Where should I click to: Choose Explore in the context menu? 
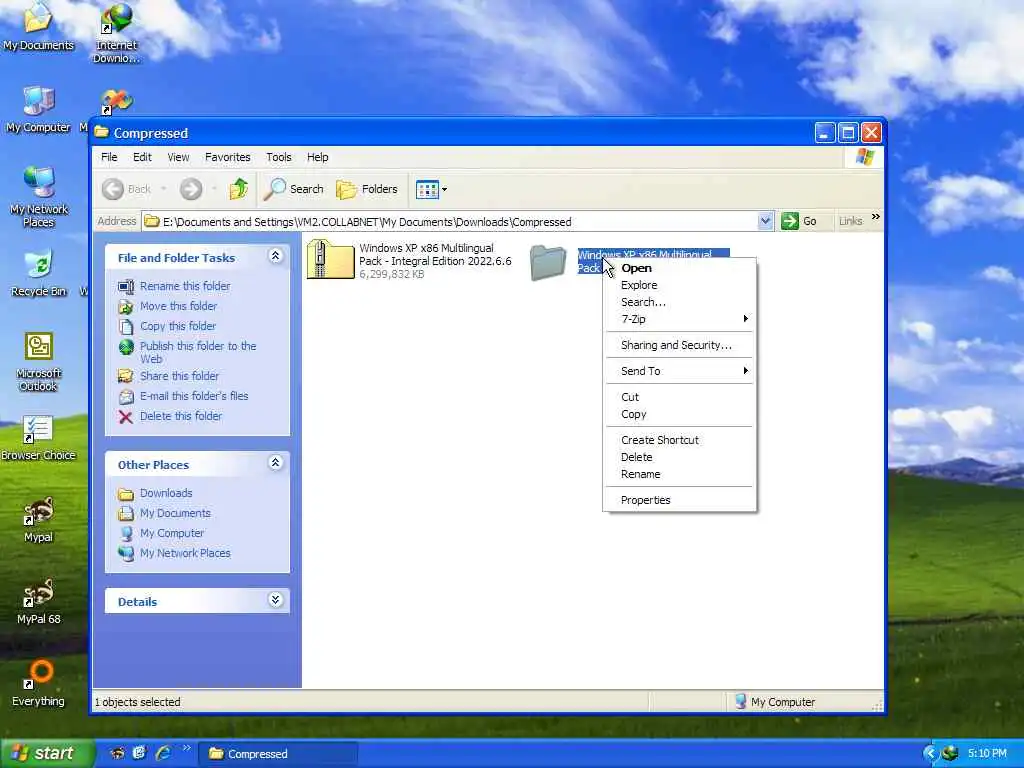(679, 285)
